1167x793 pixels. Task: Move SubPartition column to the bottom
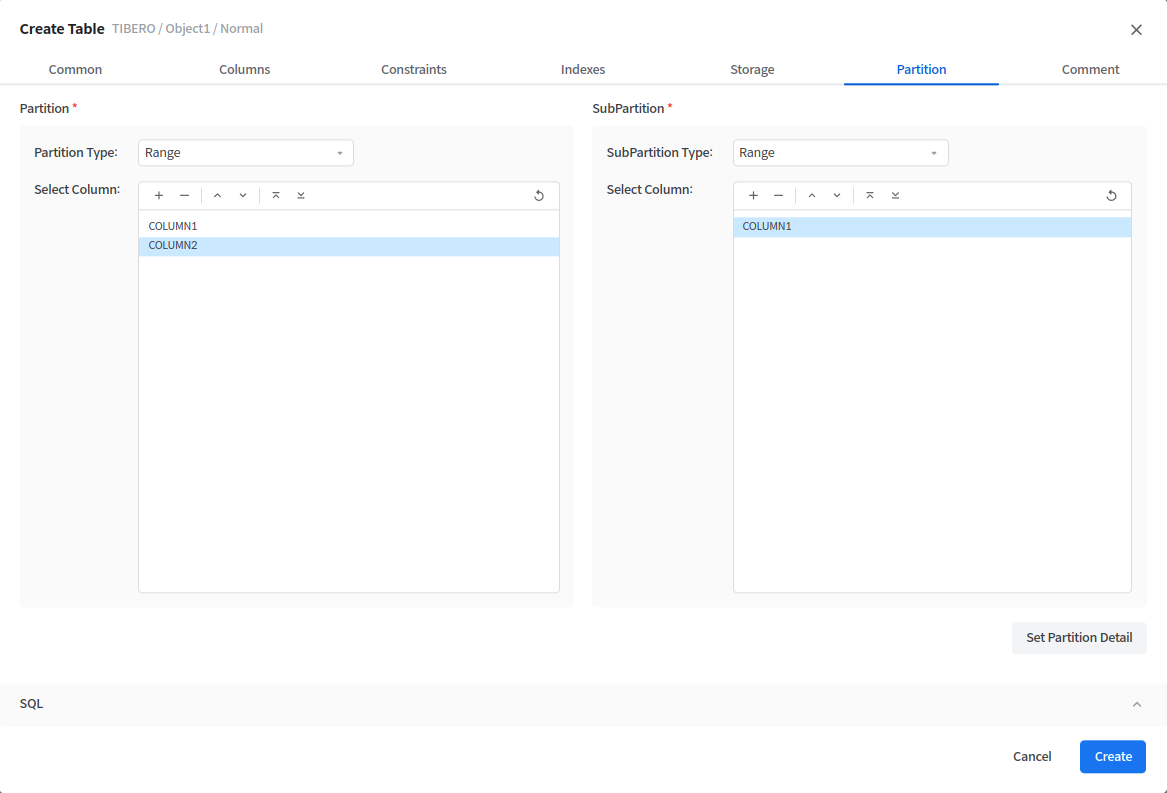895,196
